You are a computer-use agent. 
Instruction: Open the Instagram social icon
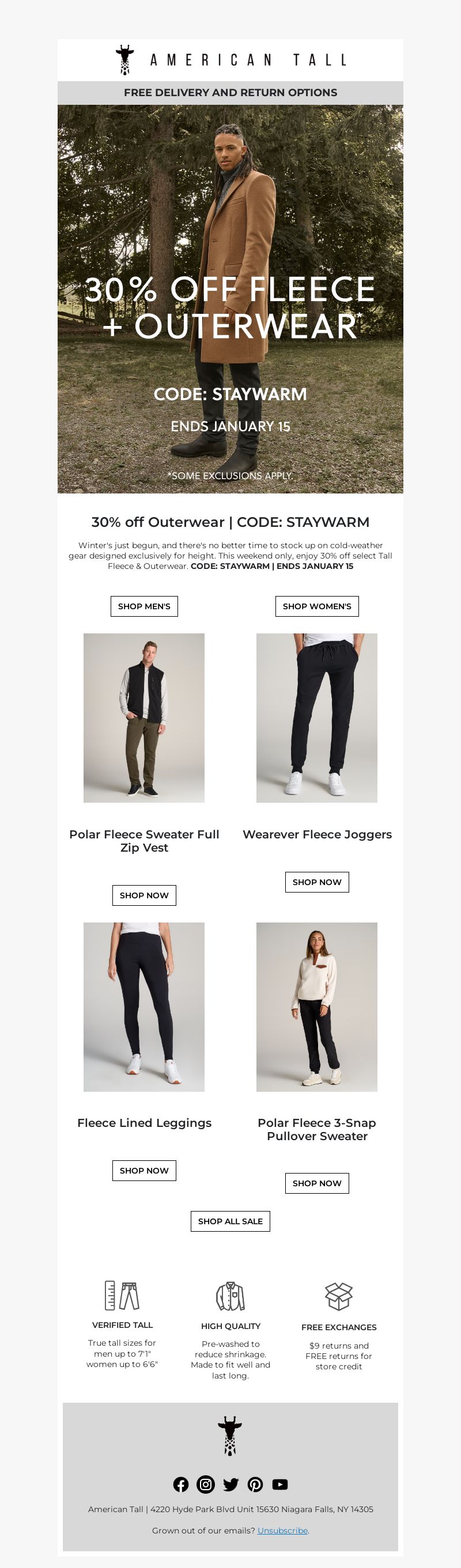point(206,1484)
